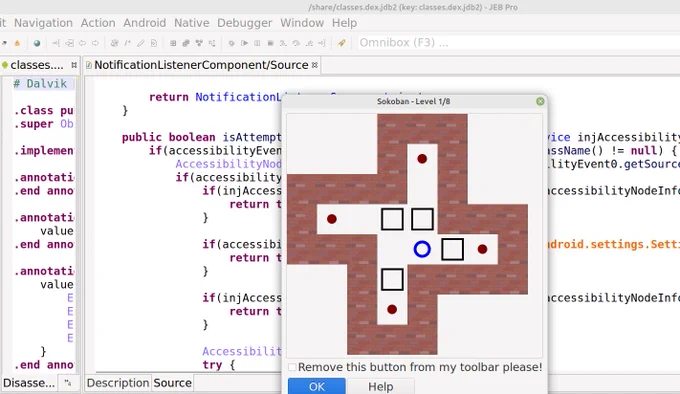This screenshot has height=394, width=680.
Task: Click the crate right of the blue player
Action: tap(452, 249)
